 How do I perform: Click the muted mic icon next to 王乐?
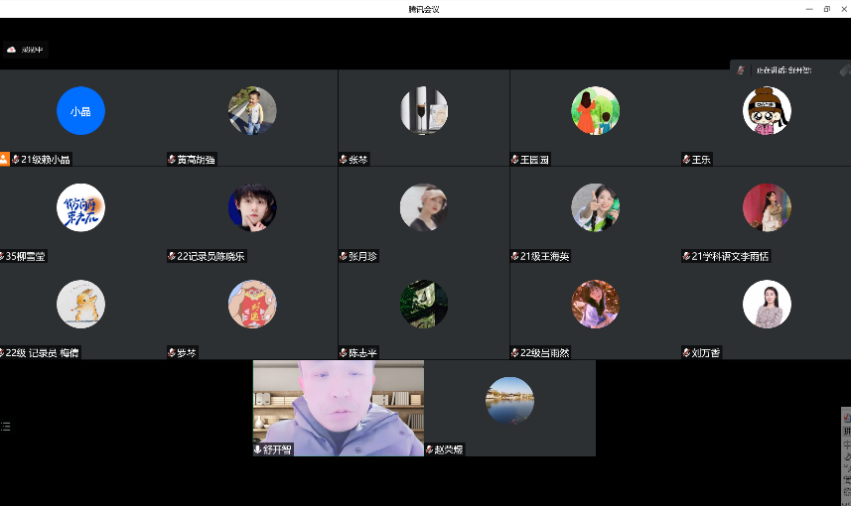(686, 159)
